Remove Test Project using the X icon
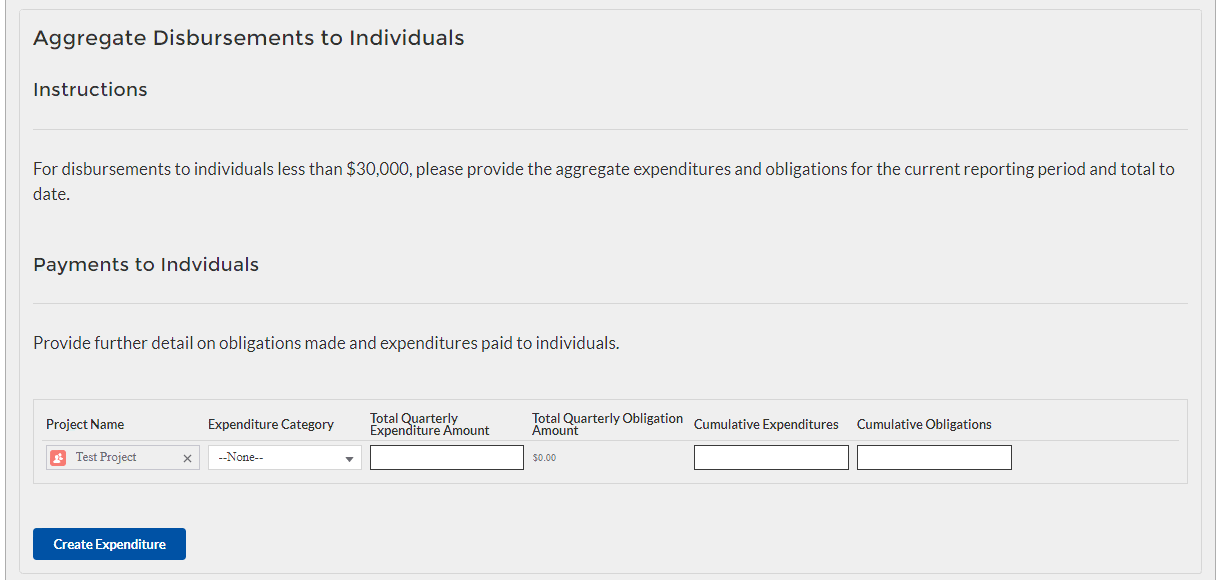Screen dimensions: 1221x580 tap(187, 458)
